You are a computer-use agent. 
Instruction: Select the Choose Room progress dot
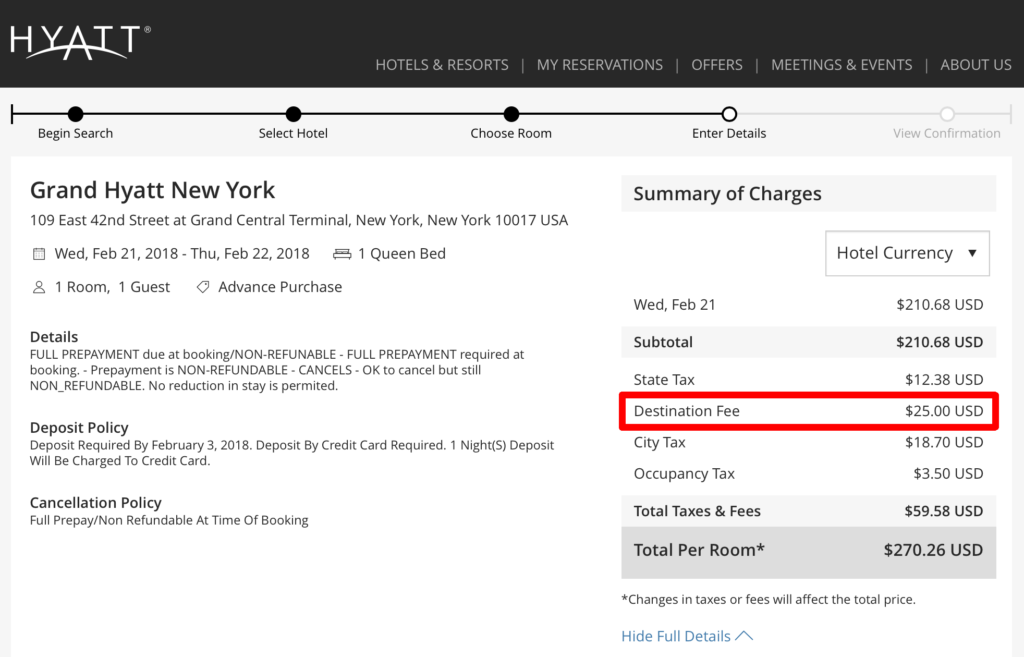511,114
